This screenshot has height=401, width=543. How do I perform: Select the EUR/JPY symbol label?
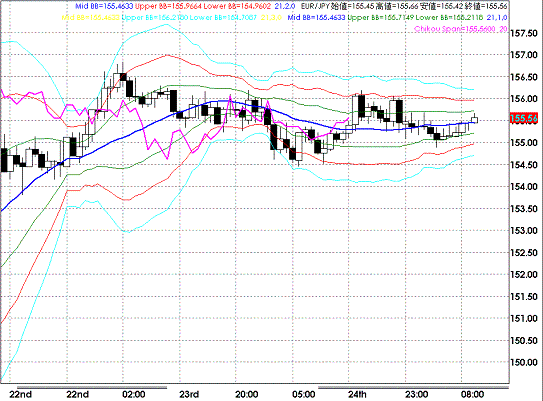point(315,6)
